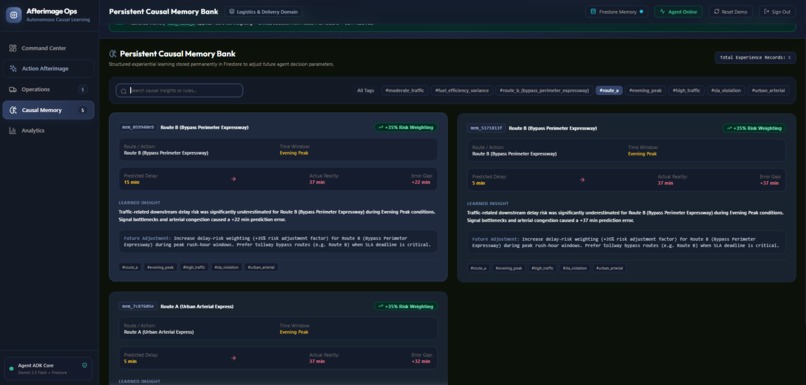806x385 pixels.
Task: Select the All Tags filter
Action: pyautogui.click(x=365, y=90)
